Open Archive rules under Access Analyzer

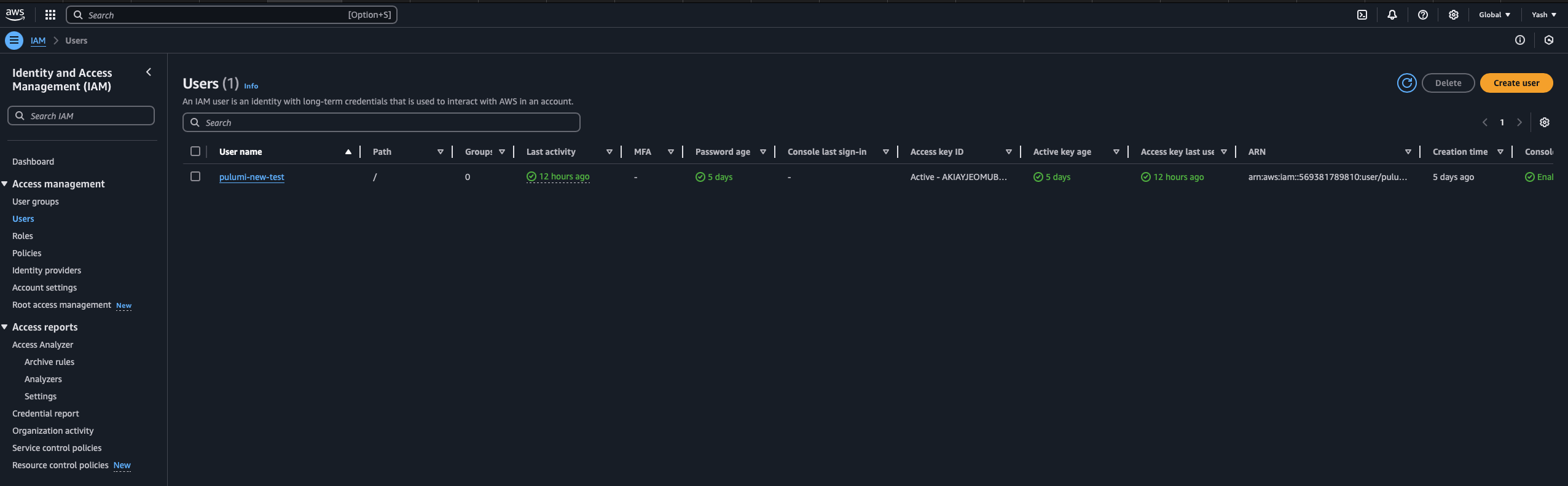[50, 362]
